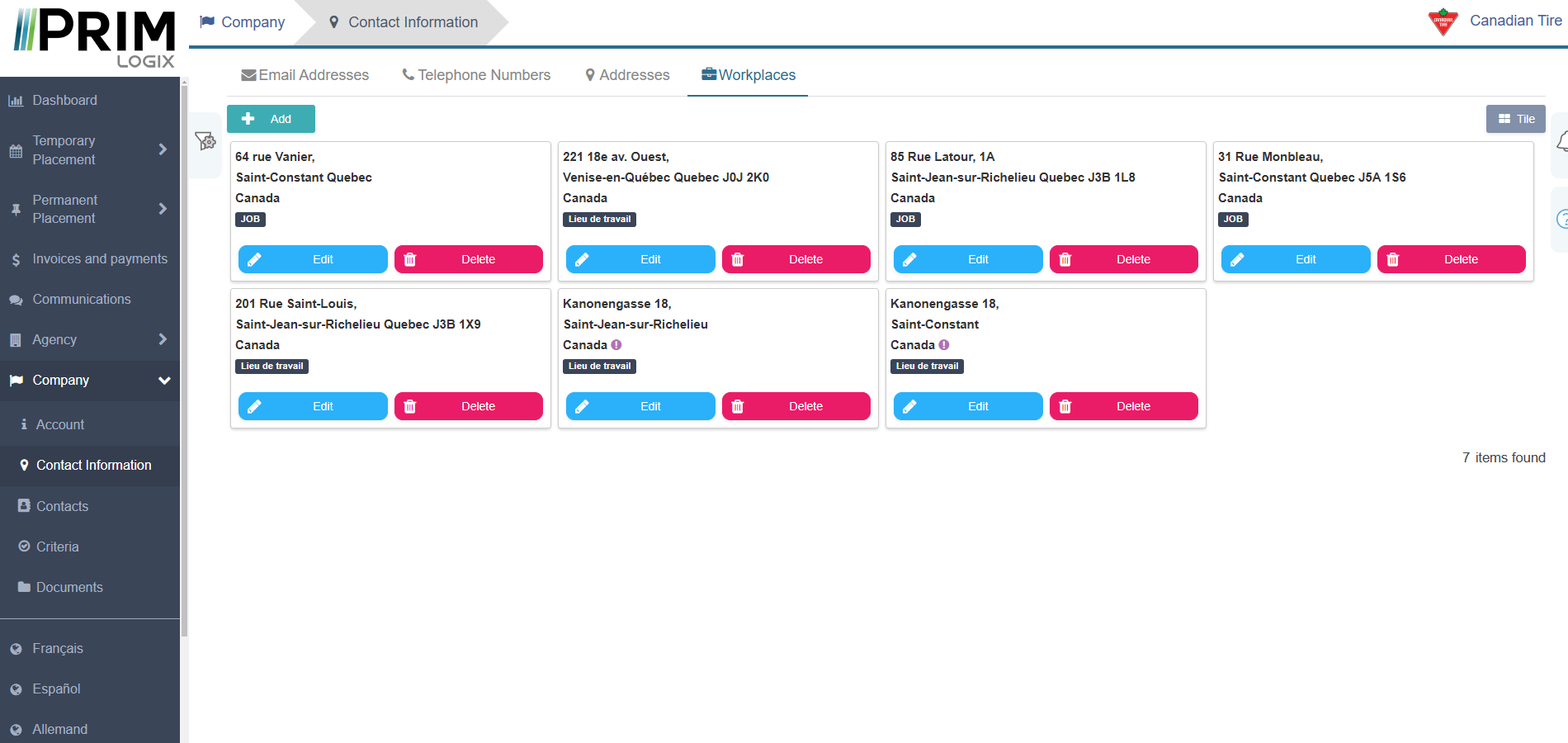Click the PRIM Logix logo
This screenshot has width=1568, height=743.
click(94, 38)
